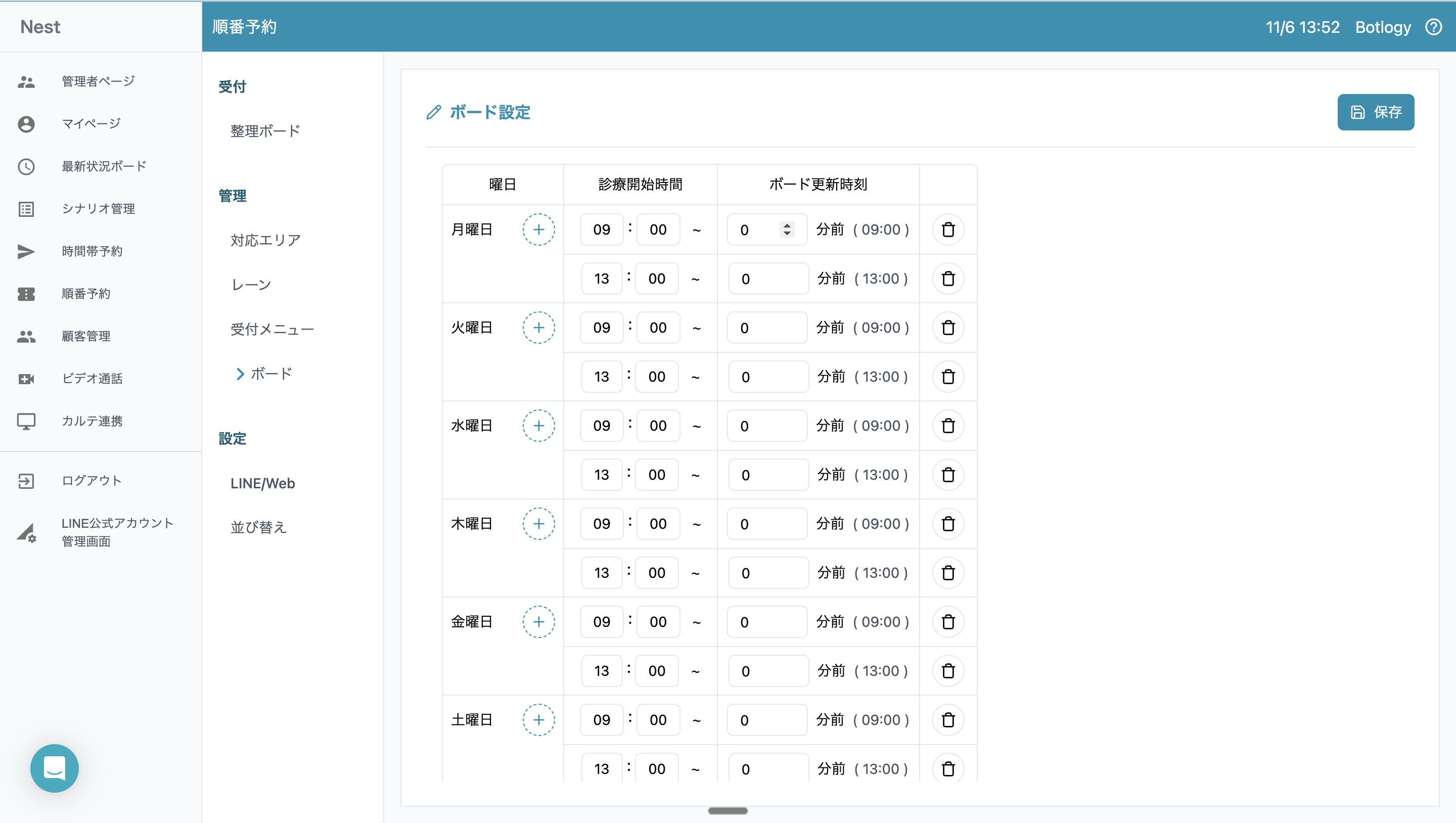Delete the 金曜日 09:00 row
This screenshot has width=1456, height=823.
click(x=948, y=622)
